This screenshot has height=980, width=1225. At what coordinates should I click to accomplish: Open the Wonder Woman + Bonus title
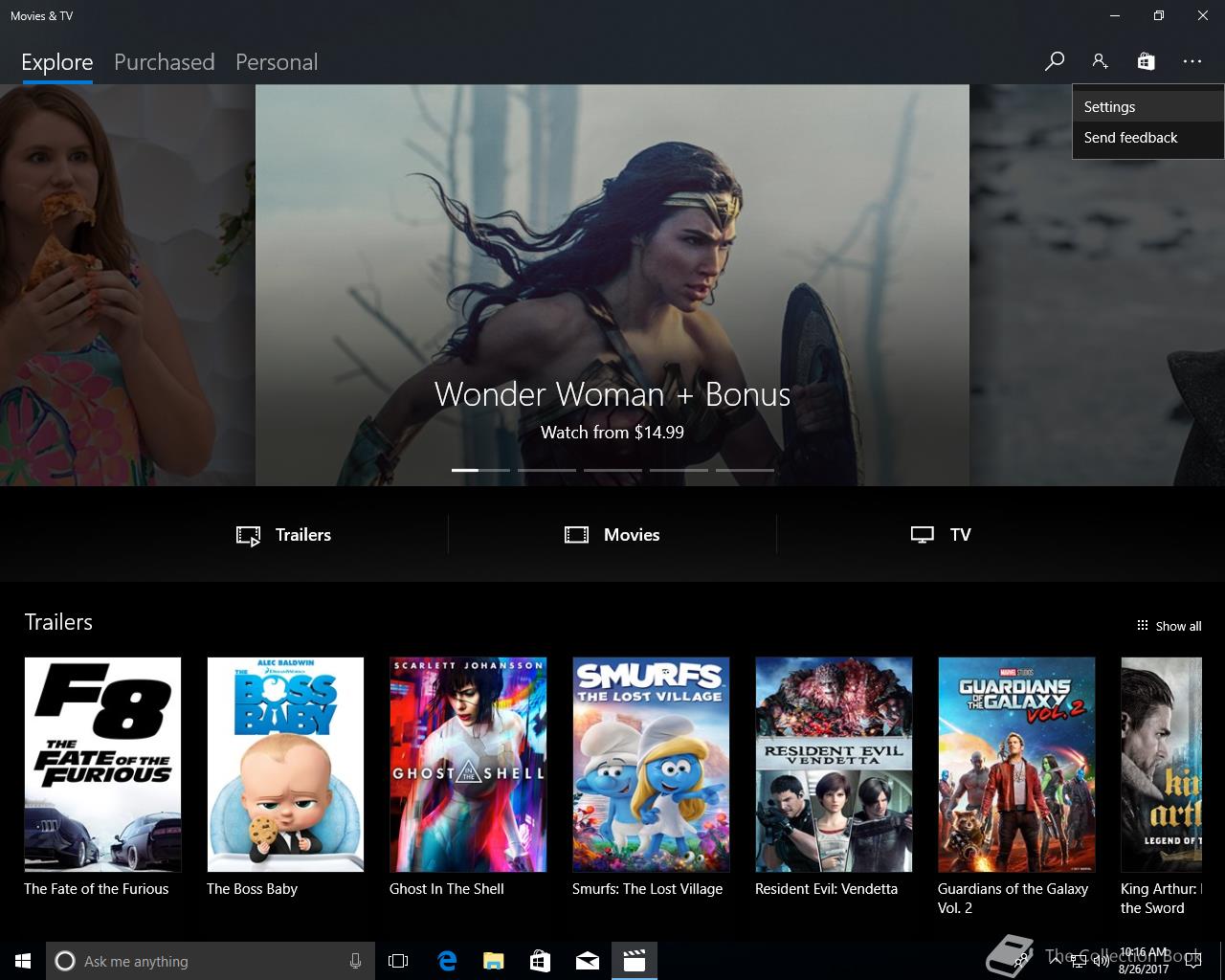612,394
